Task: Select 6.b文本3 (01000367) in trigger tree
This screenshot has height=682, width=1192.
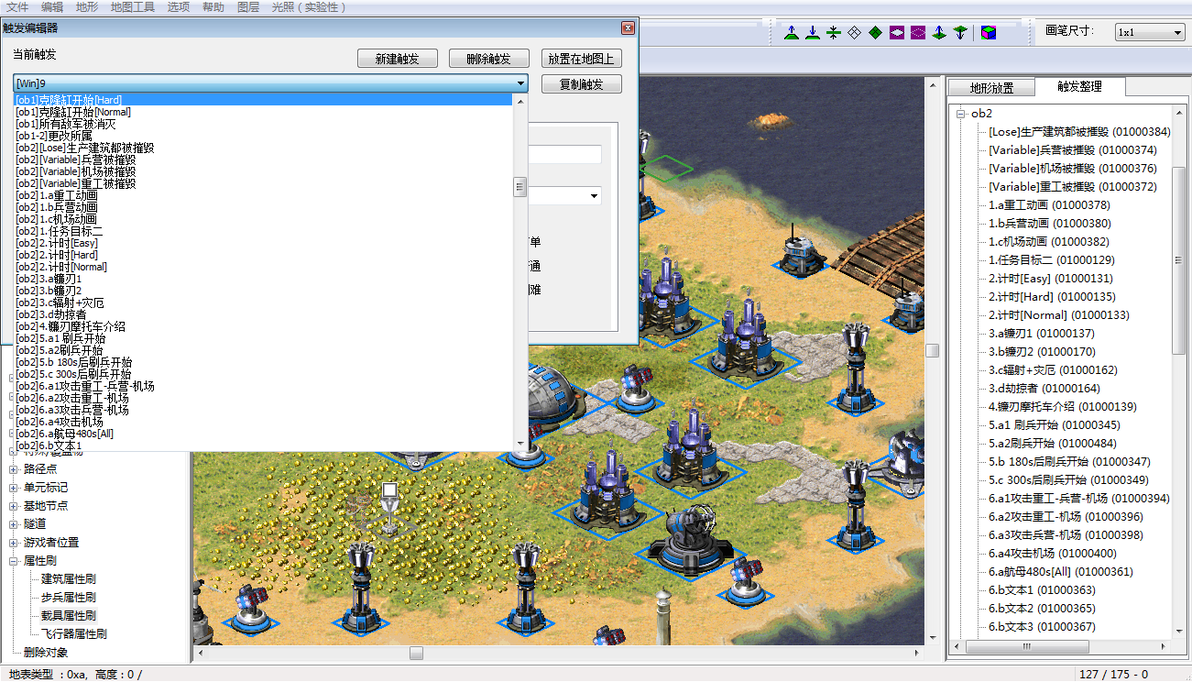Action: tap(1041, 626)
